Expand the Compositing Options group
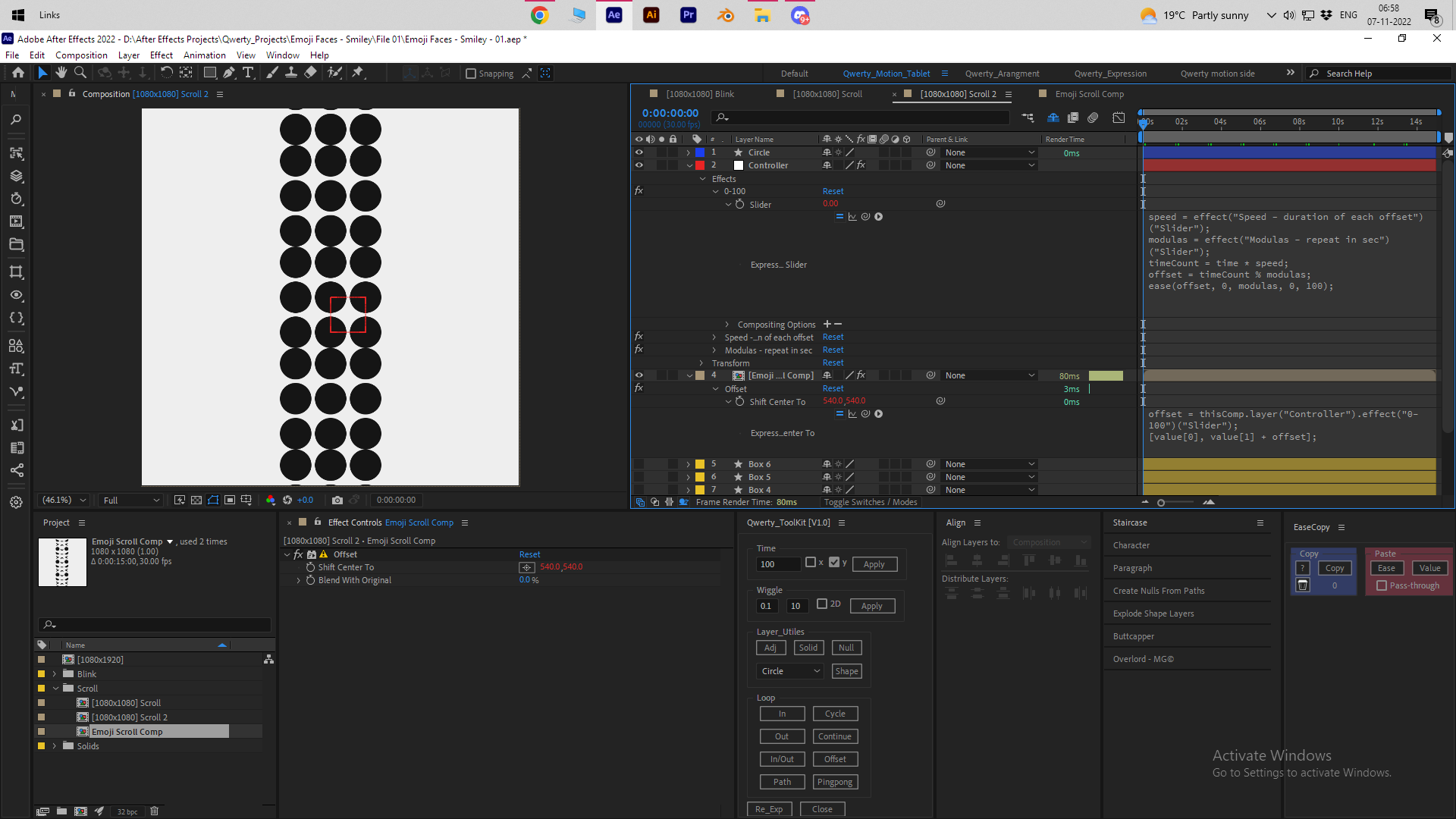 click(726, 325)
